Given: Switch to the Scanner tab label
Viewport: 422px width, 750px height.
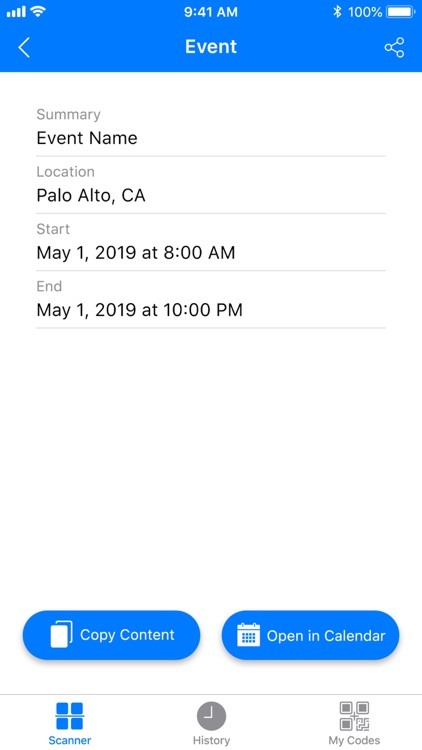Looking at the screenshot, I should 69,740.
